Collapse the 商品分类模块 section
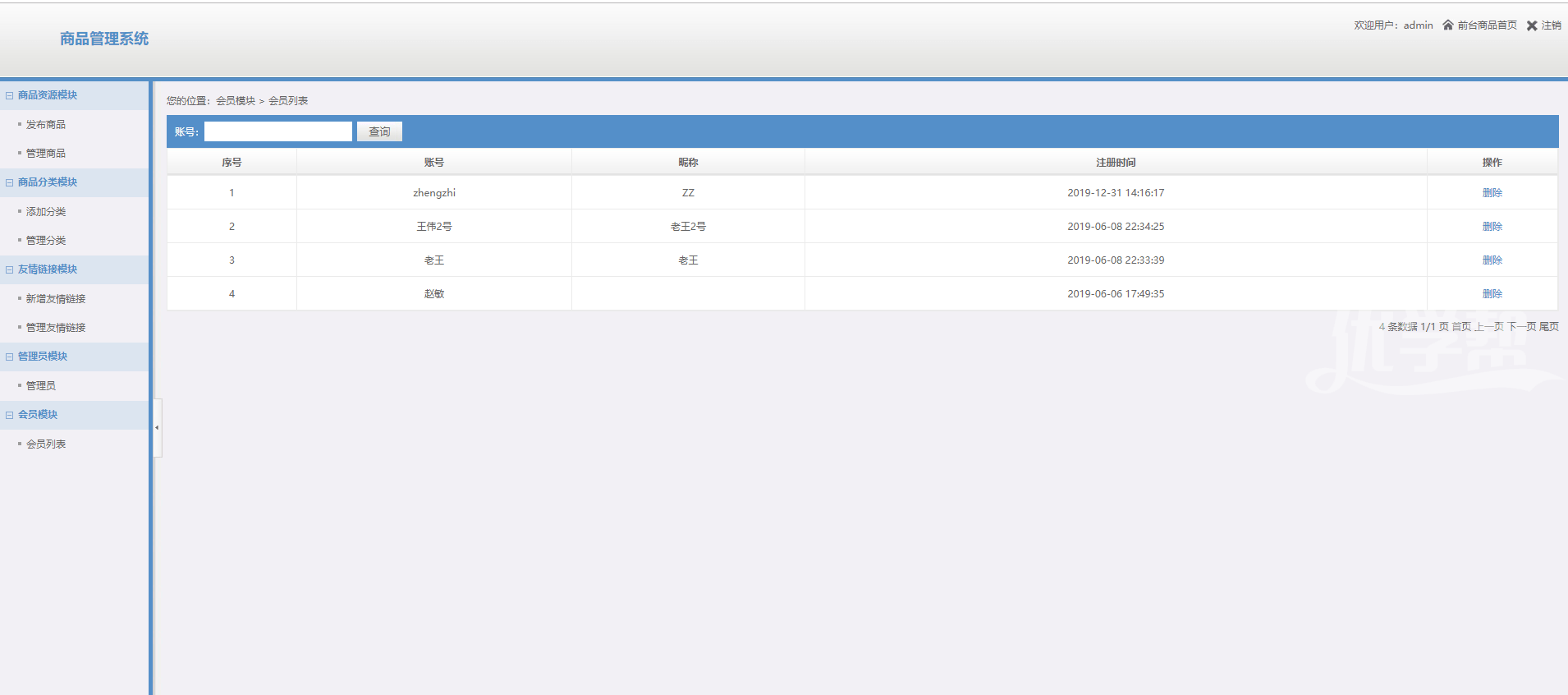 pyautogui.click(x=10, y=182)
